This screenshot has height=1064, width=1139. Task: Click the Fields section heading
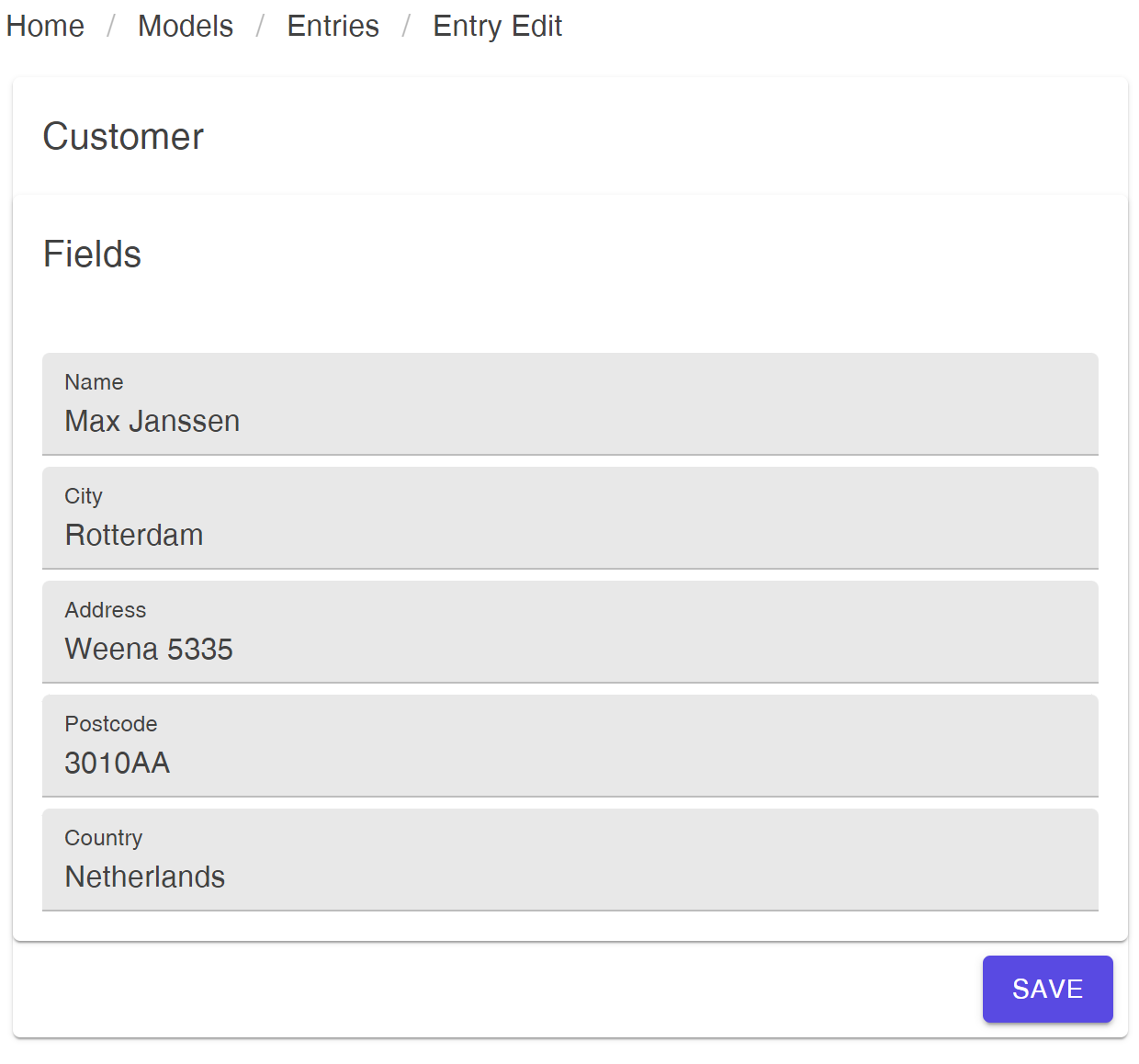point(92,254)
